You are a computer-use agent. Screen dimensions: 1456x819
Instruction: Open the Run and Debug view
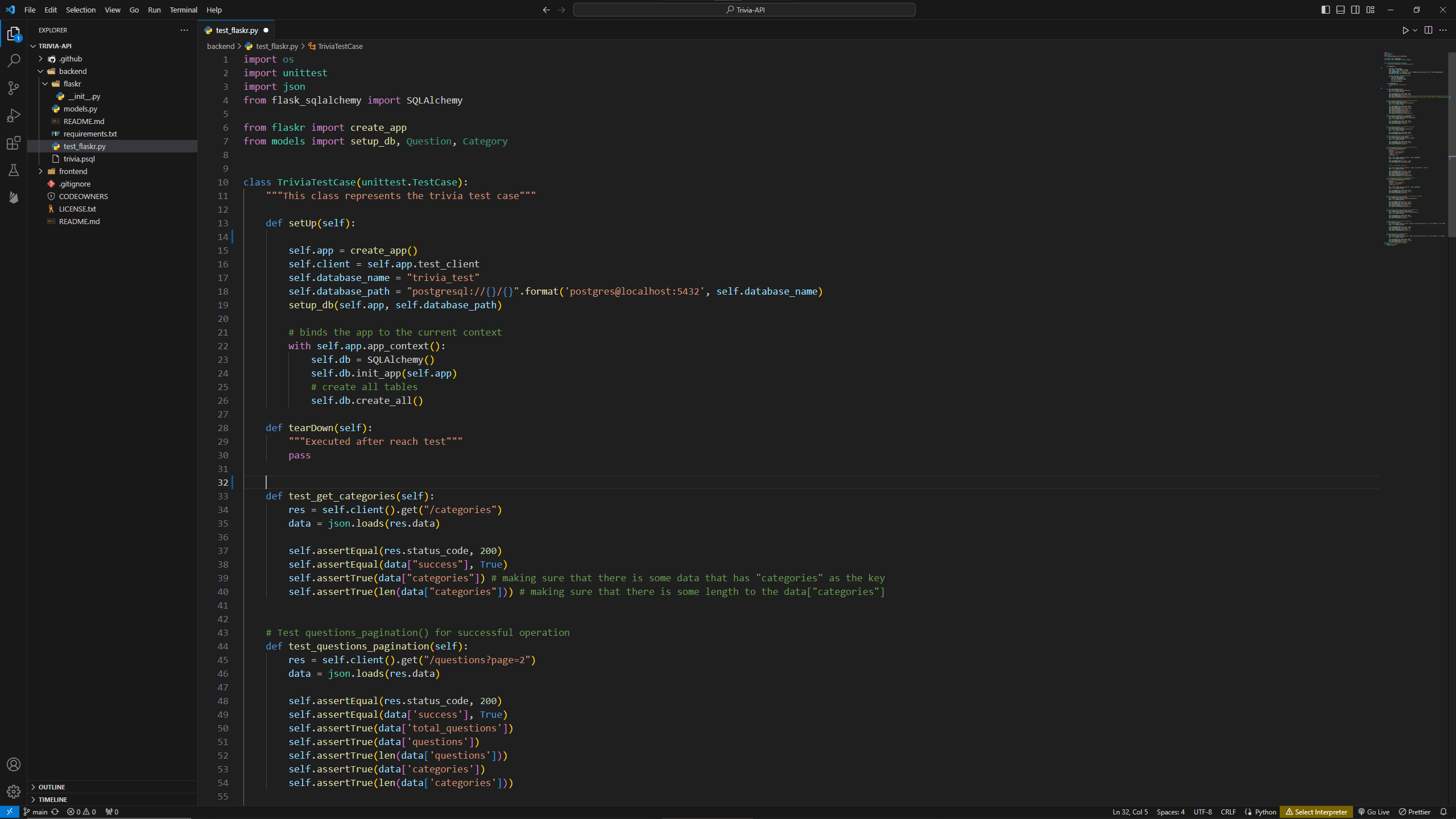click(14, 115)
